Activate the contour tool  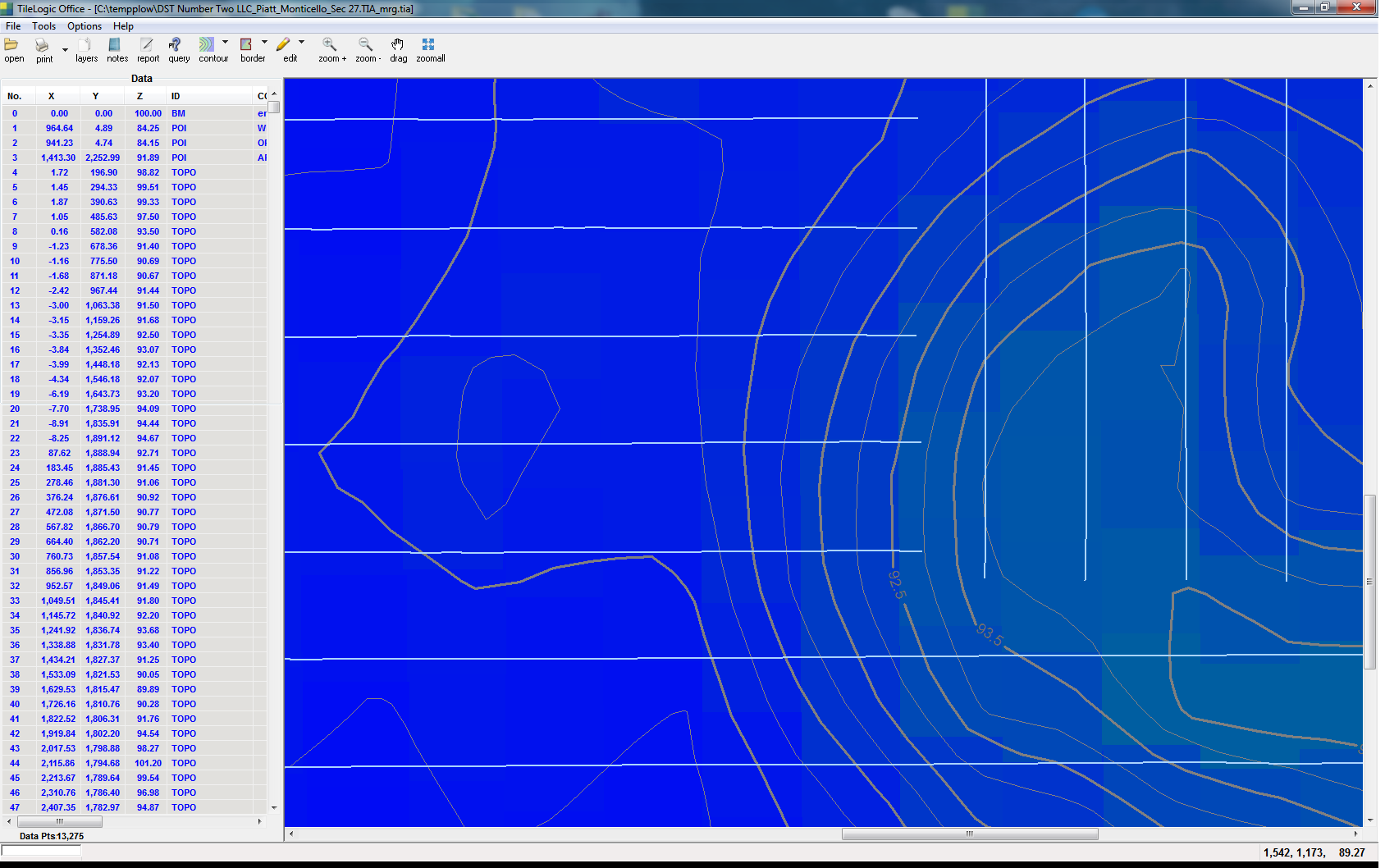pos(208,45)
